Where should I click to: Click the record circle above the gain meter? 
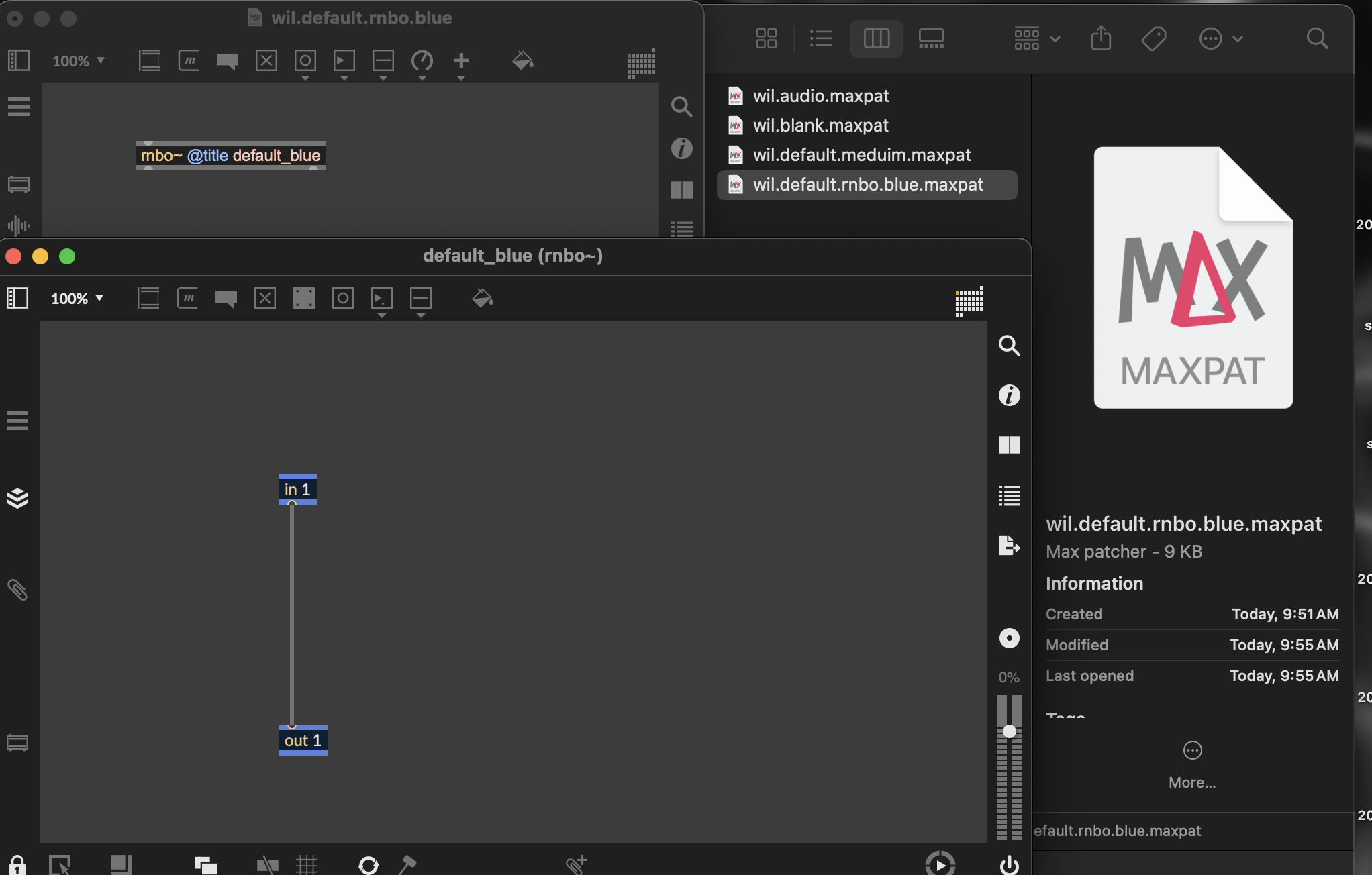pyautogui.click(x=1009, y=638)
